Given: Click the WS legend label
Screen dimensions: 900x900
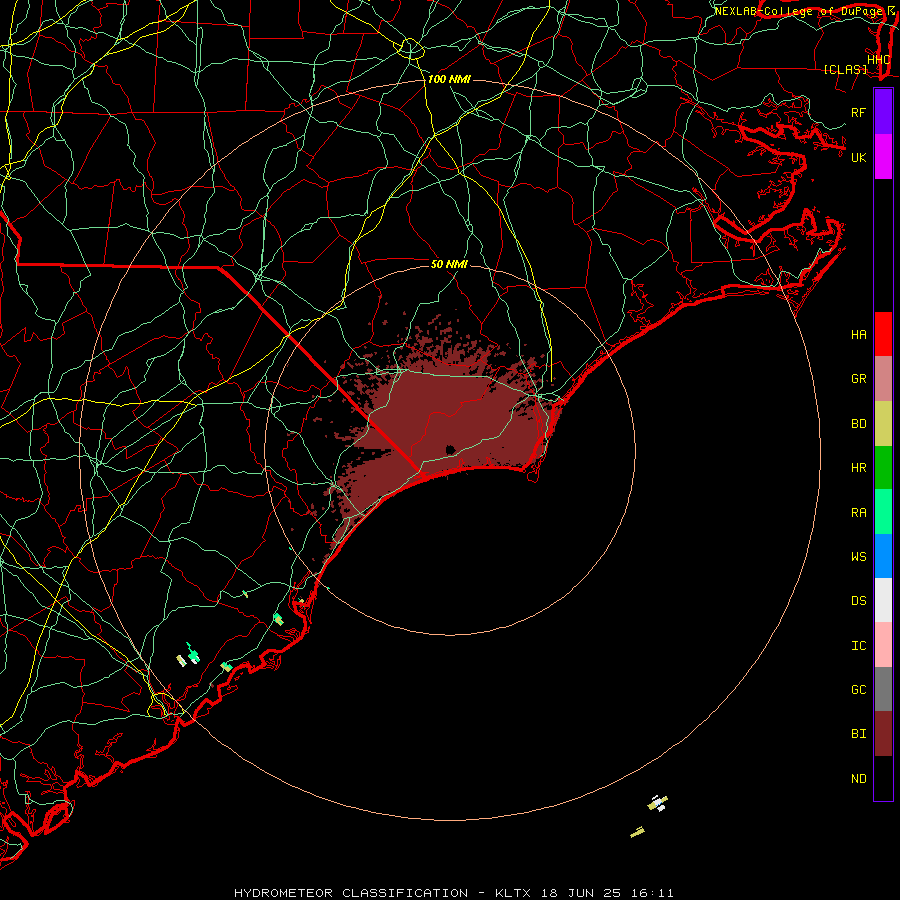Looking at the screenshot, I should tap(858, 557).
